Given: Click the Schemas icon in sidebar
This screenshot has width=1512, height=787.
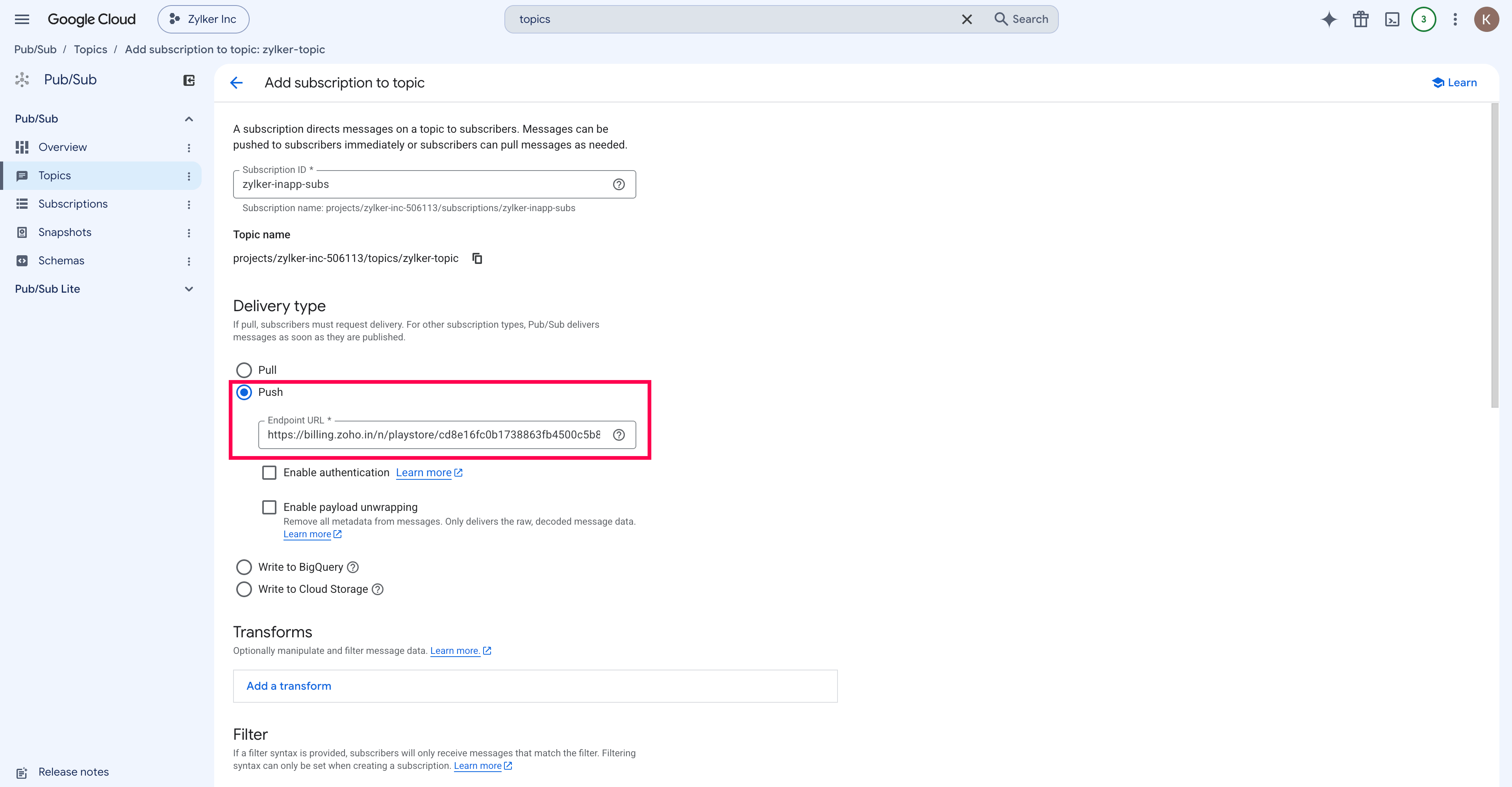Looking at the screenshot, I should point(22,260).
